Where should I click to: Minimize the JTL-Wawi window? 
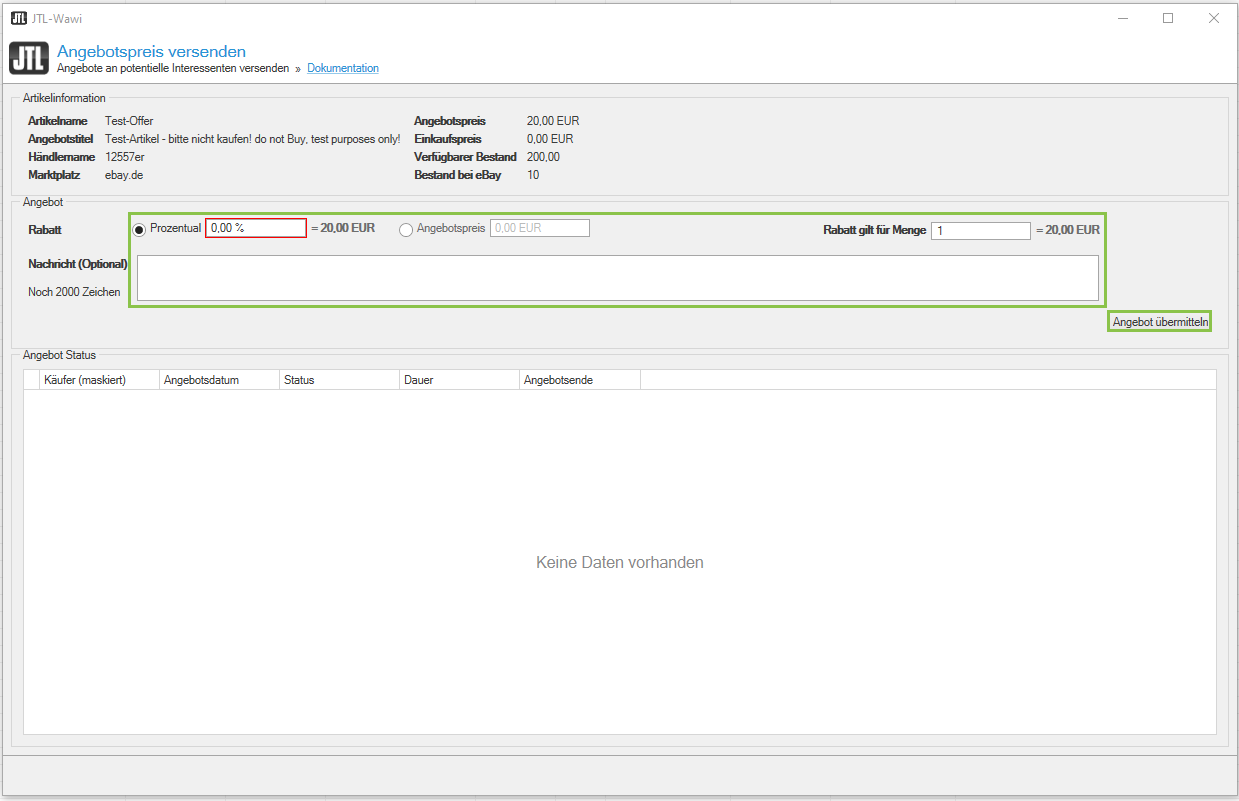(x=1122, y=18)
